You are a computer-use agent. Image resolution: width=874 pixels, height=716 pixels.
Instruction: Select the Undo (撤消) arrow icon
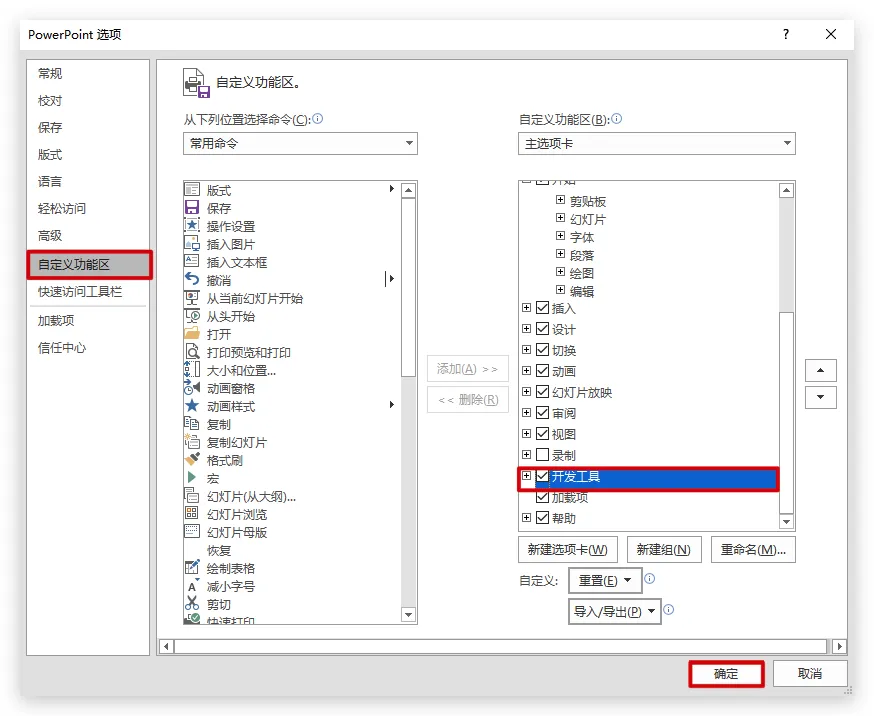[192, 280]
